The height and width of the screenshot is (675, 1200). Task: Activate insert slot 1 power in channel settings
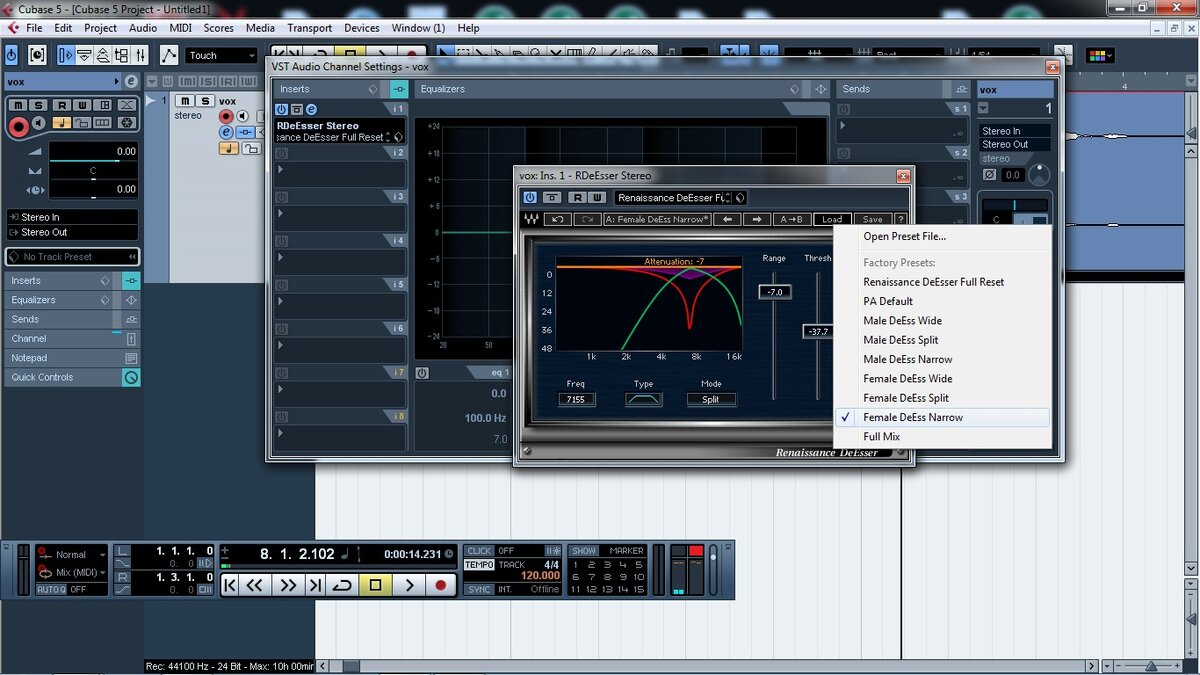(282, 109)
